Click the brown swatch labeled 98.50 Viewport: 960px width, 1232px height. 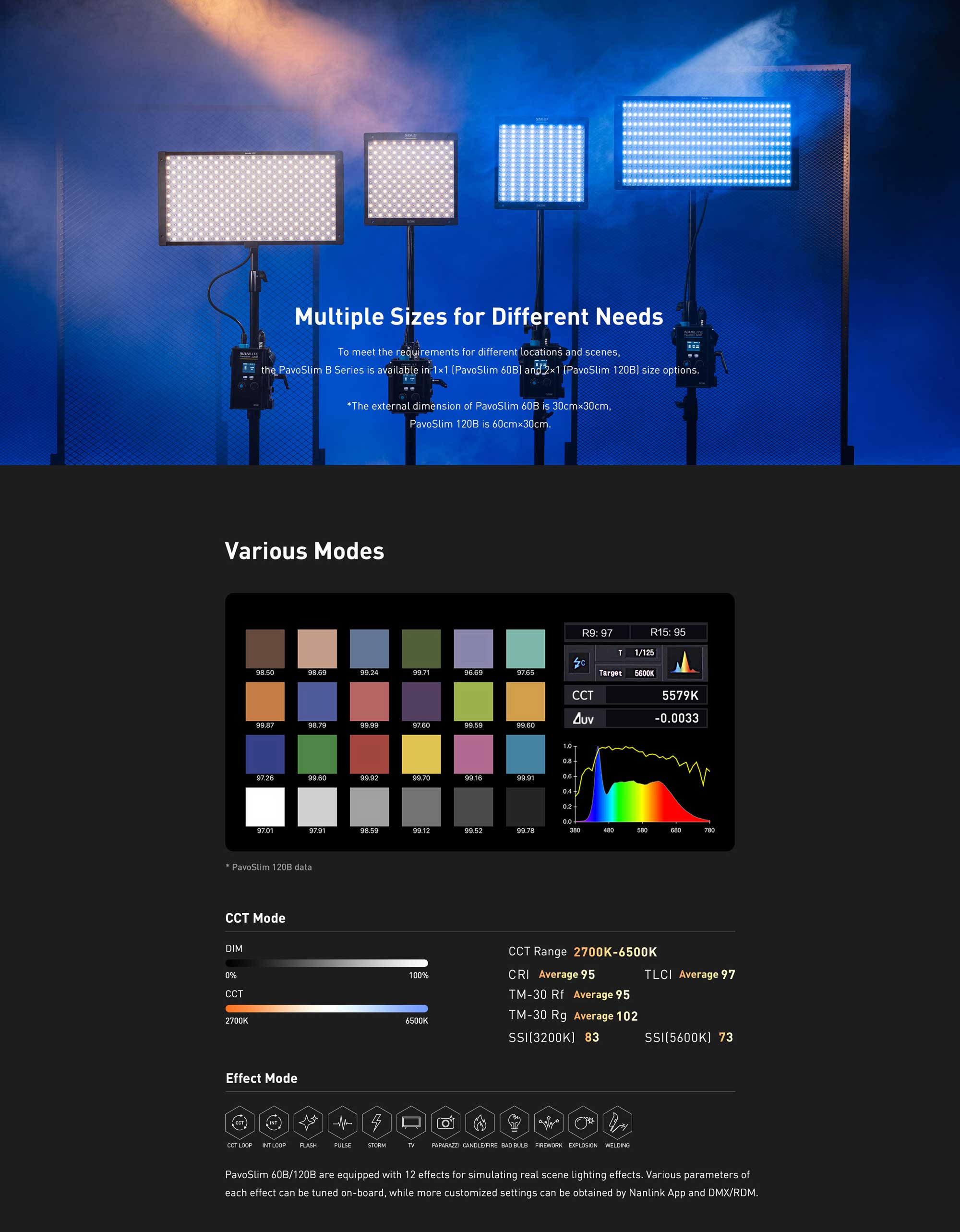(265, 649)
